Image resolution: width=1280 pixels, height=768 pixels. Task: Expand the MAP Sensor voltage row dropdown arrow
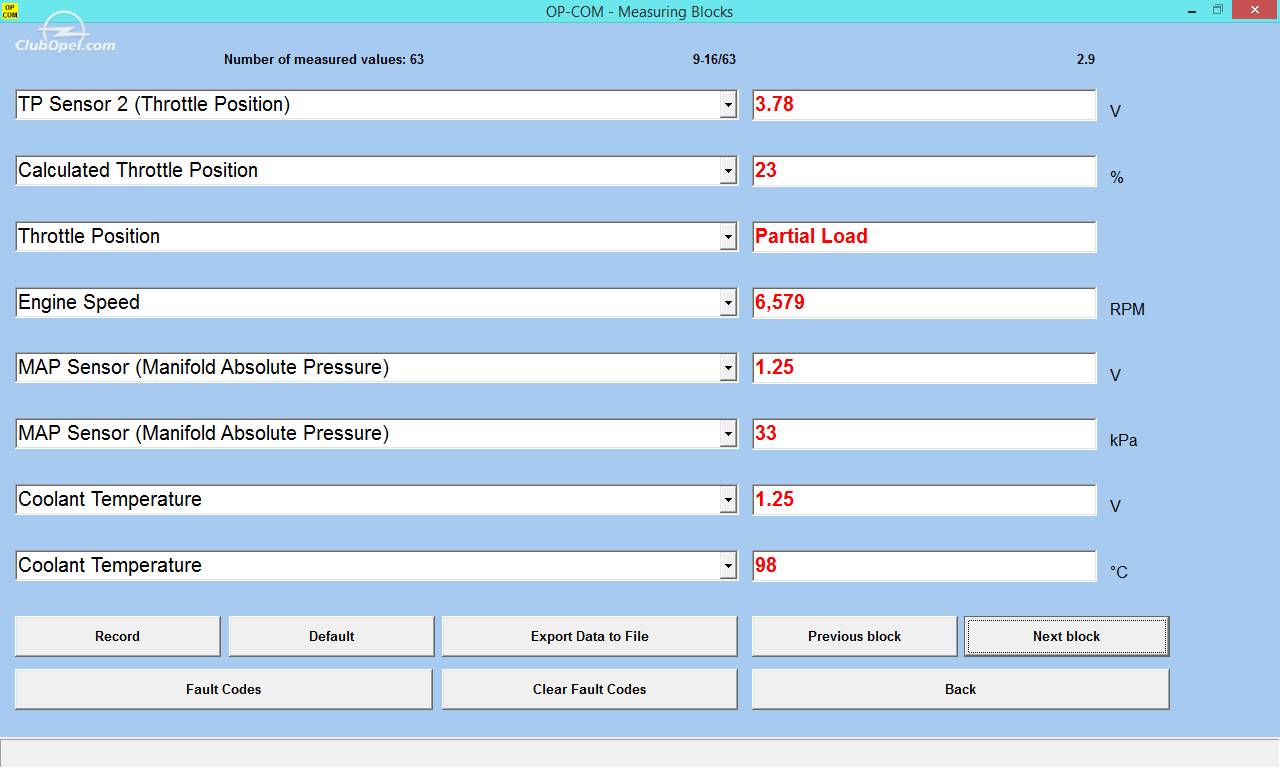coord(728,368)
